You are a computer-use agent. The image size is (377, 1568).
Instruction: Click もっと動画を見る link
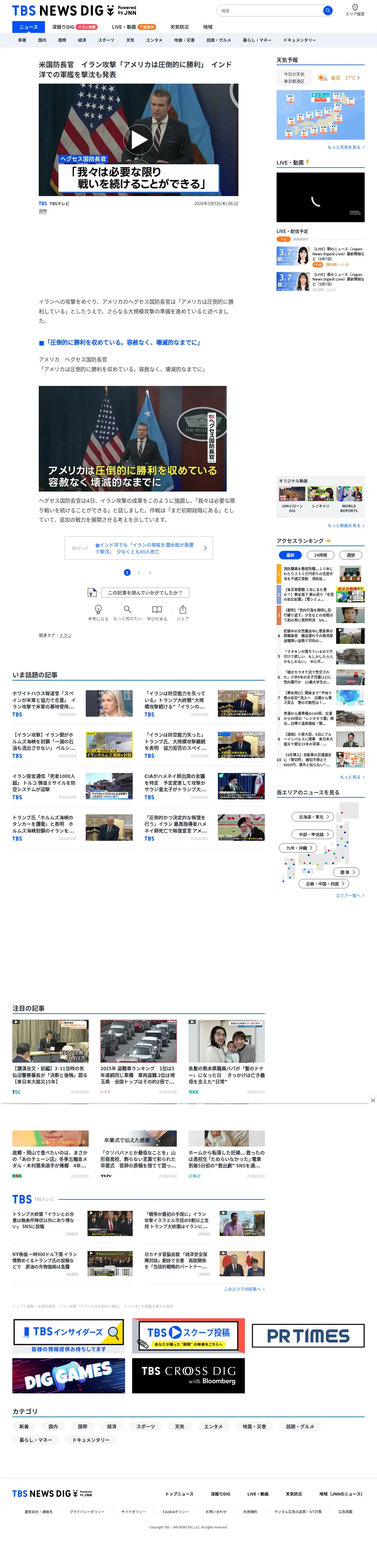[x=346, y=525]
